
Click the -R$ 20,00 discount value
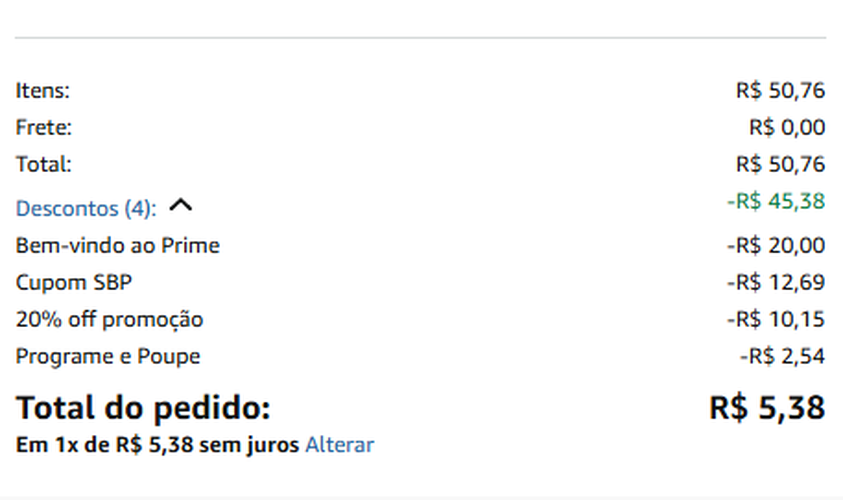pyautogui.click(x=775, y=246)
